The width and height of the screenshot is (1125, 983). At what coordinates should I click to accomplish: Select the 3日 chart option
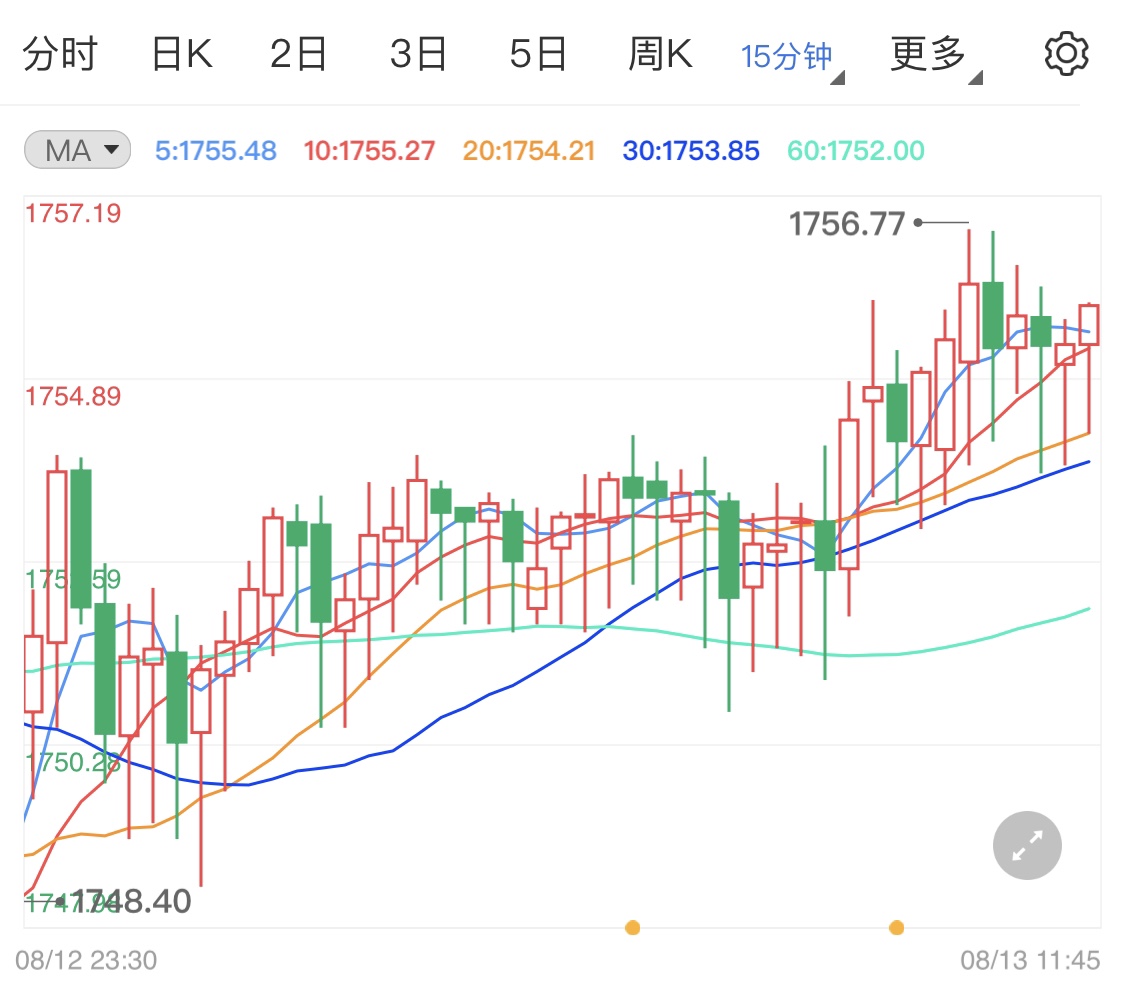[419, 53]
